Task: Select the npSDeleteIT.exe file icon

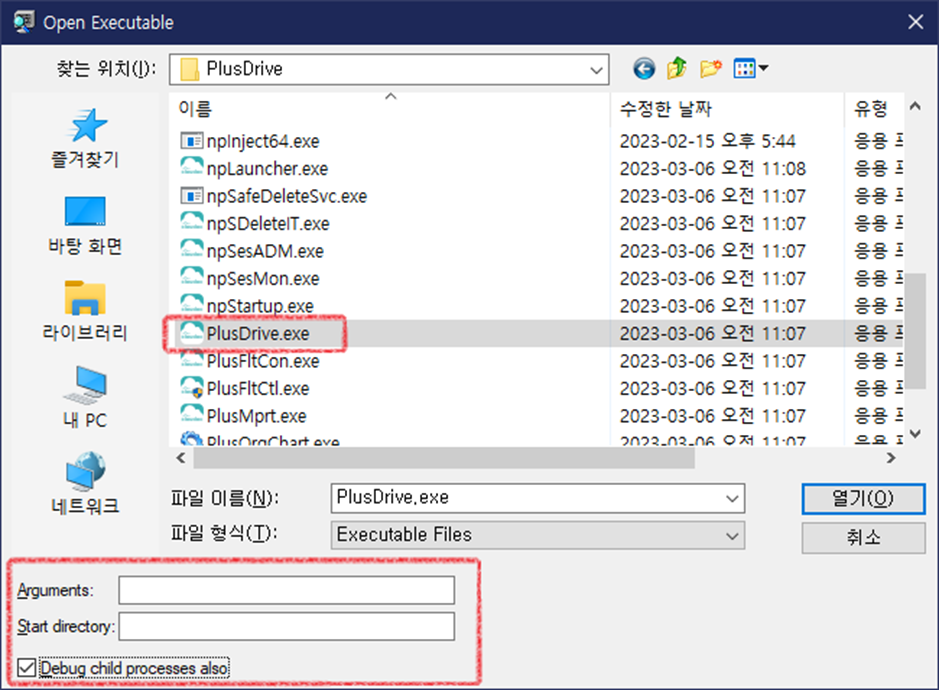Action: (x=191, y=222)
